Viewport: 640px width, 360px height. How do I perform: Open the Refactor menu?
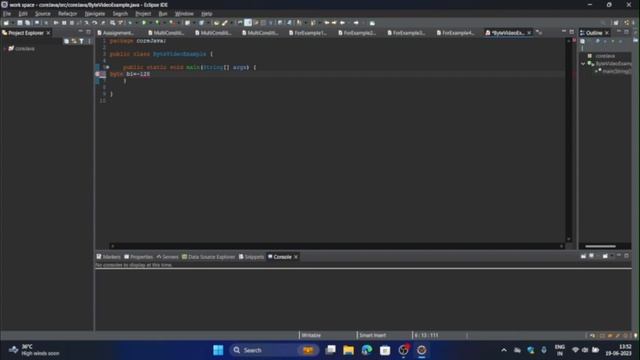tap(67, 14)
